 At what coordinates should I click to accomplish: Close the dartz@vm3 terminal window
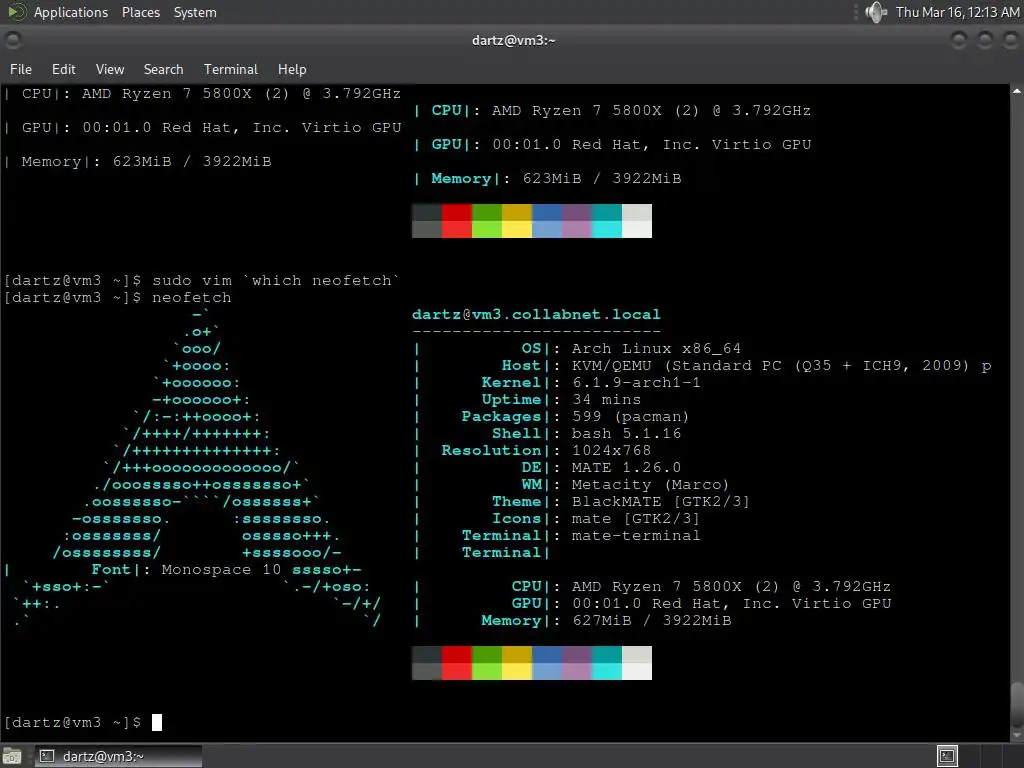[1009, 40]
